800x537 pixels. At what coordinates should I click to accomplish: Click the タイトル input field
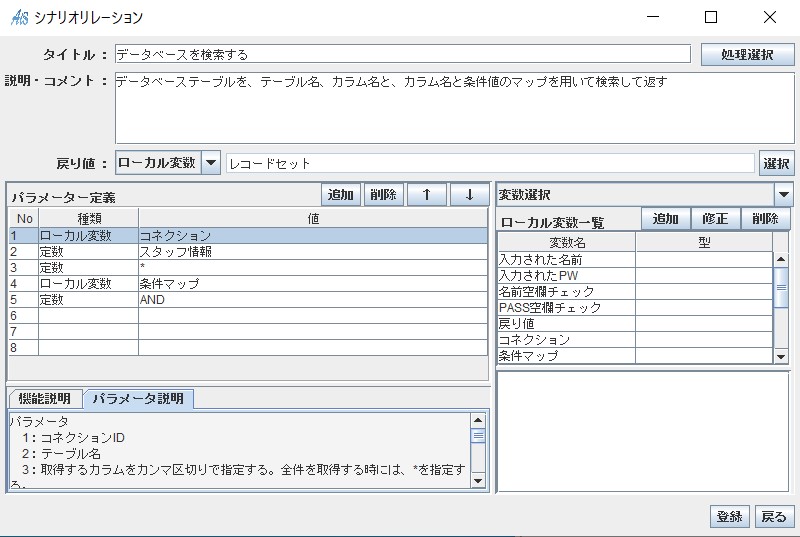coord(402,54)
